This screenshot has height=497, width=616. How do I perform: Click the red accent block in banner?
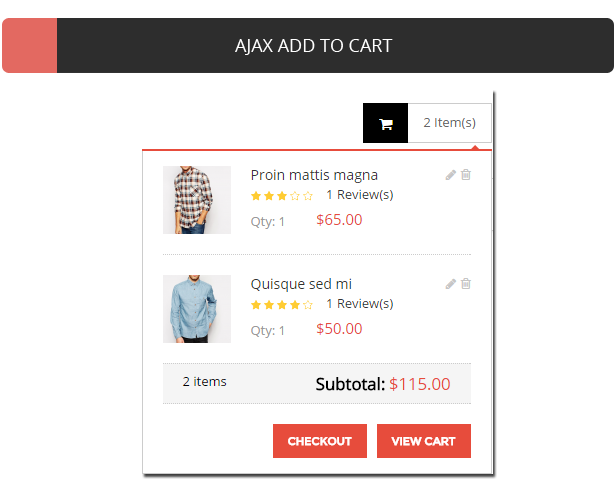(30, 46)
